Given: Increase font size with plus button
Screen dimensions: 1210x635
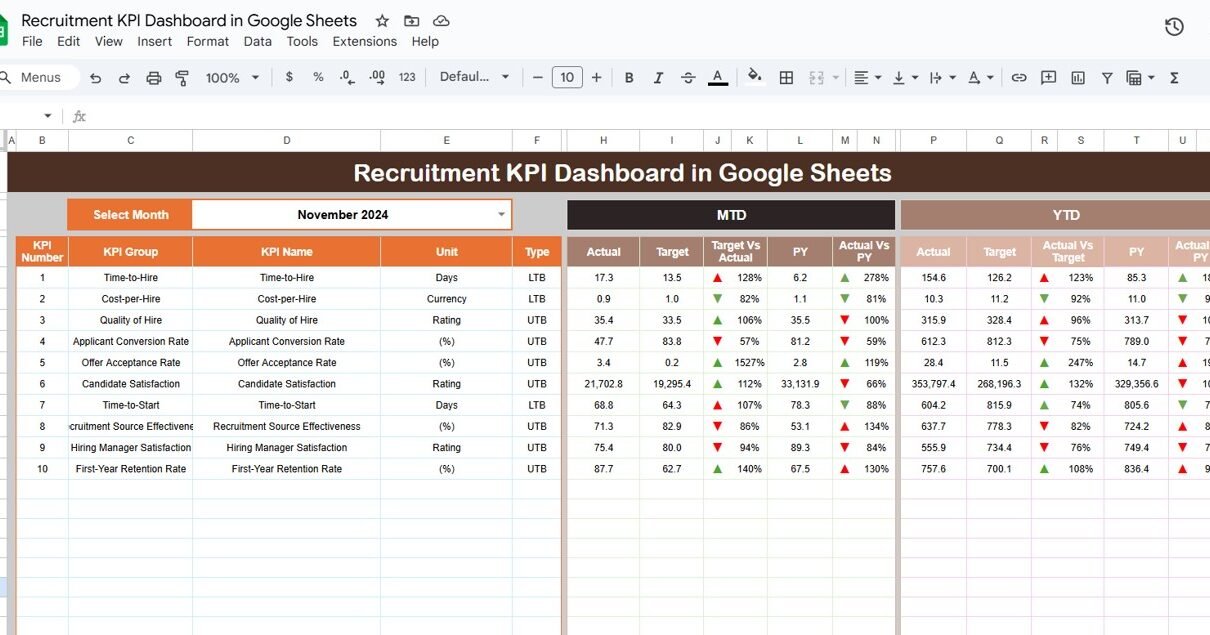Looking at the screenshot, I should pyautogui.click(x=597, y=77).
